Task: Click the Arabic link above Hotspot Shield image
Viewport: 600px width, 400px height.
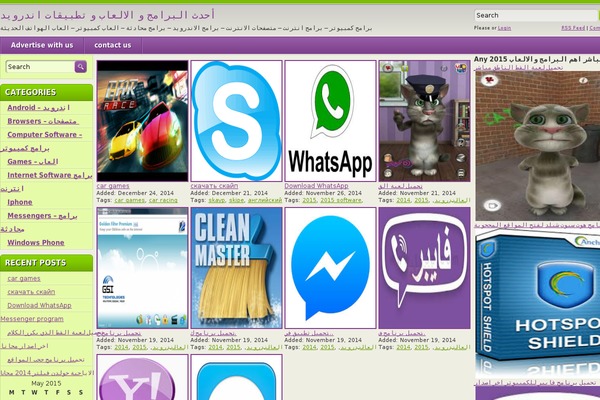Action: (537, 225)
